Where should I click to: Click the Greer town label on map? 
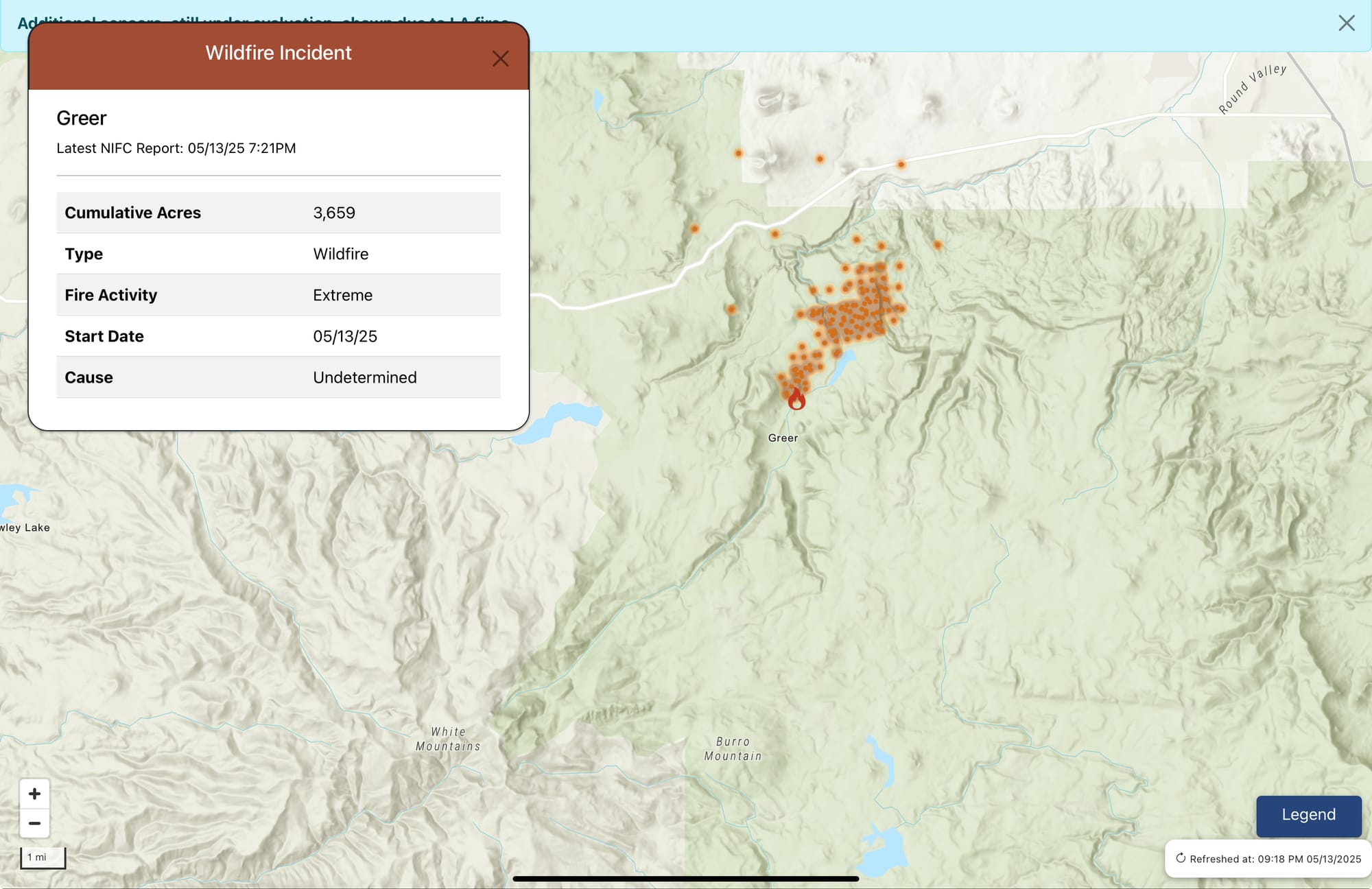point(783,438)
